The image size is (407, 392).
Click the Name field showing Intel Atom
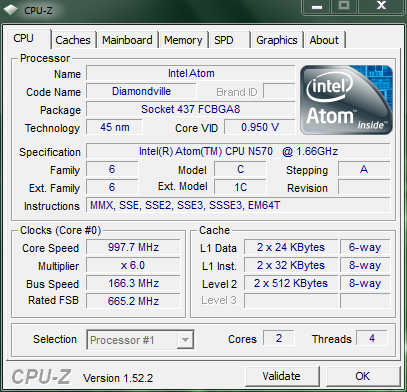[x=191, y=73]
